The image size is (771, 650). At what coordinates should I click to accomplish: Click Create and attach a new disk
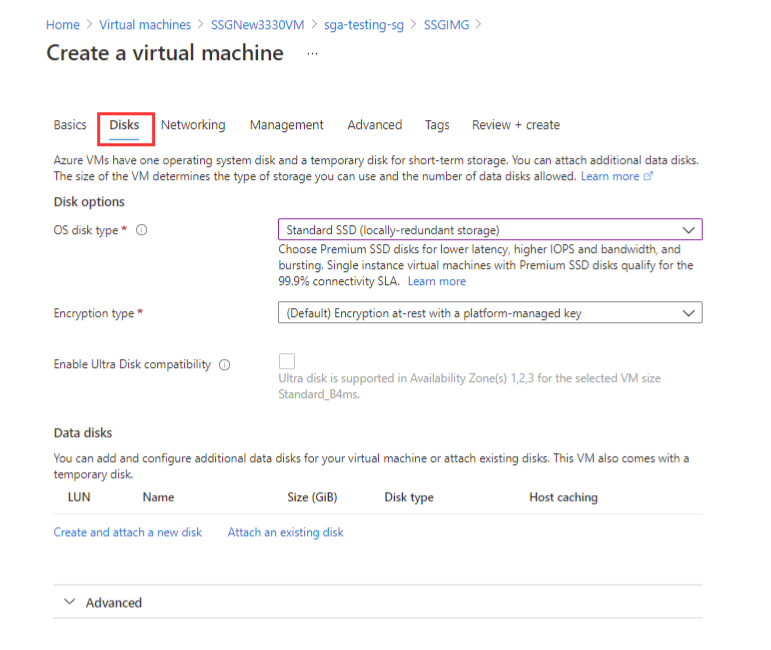click(127, 532)
